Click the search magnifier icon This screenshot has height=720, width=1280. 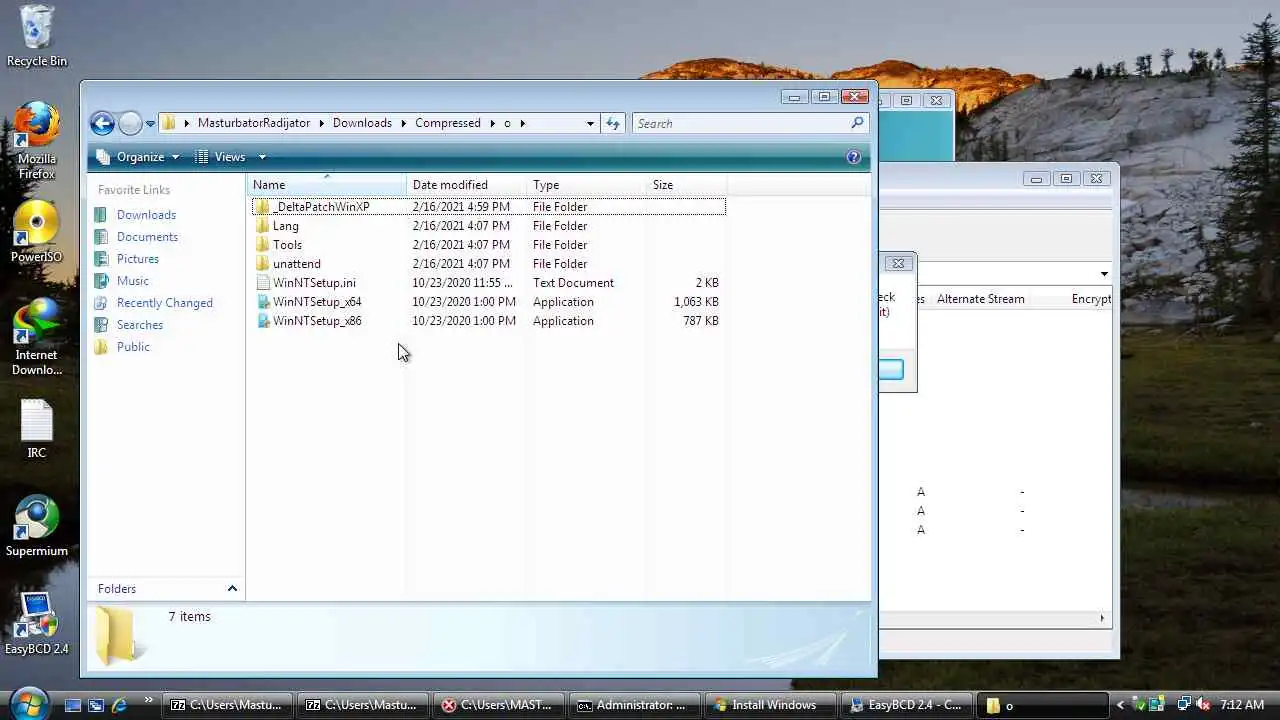[x=857, y=123]
